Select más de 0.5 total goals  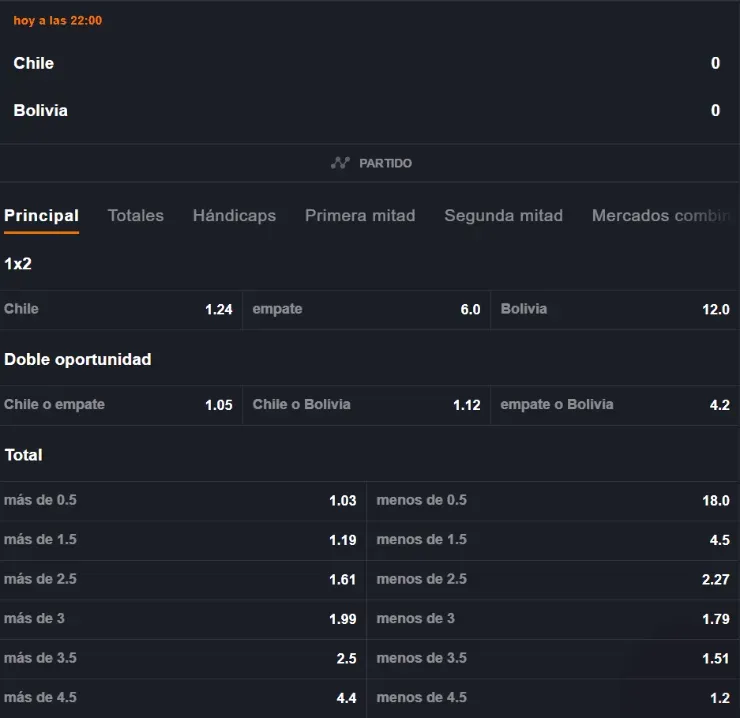tap(182, 501)
